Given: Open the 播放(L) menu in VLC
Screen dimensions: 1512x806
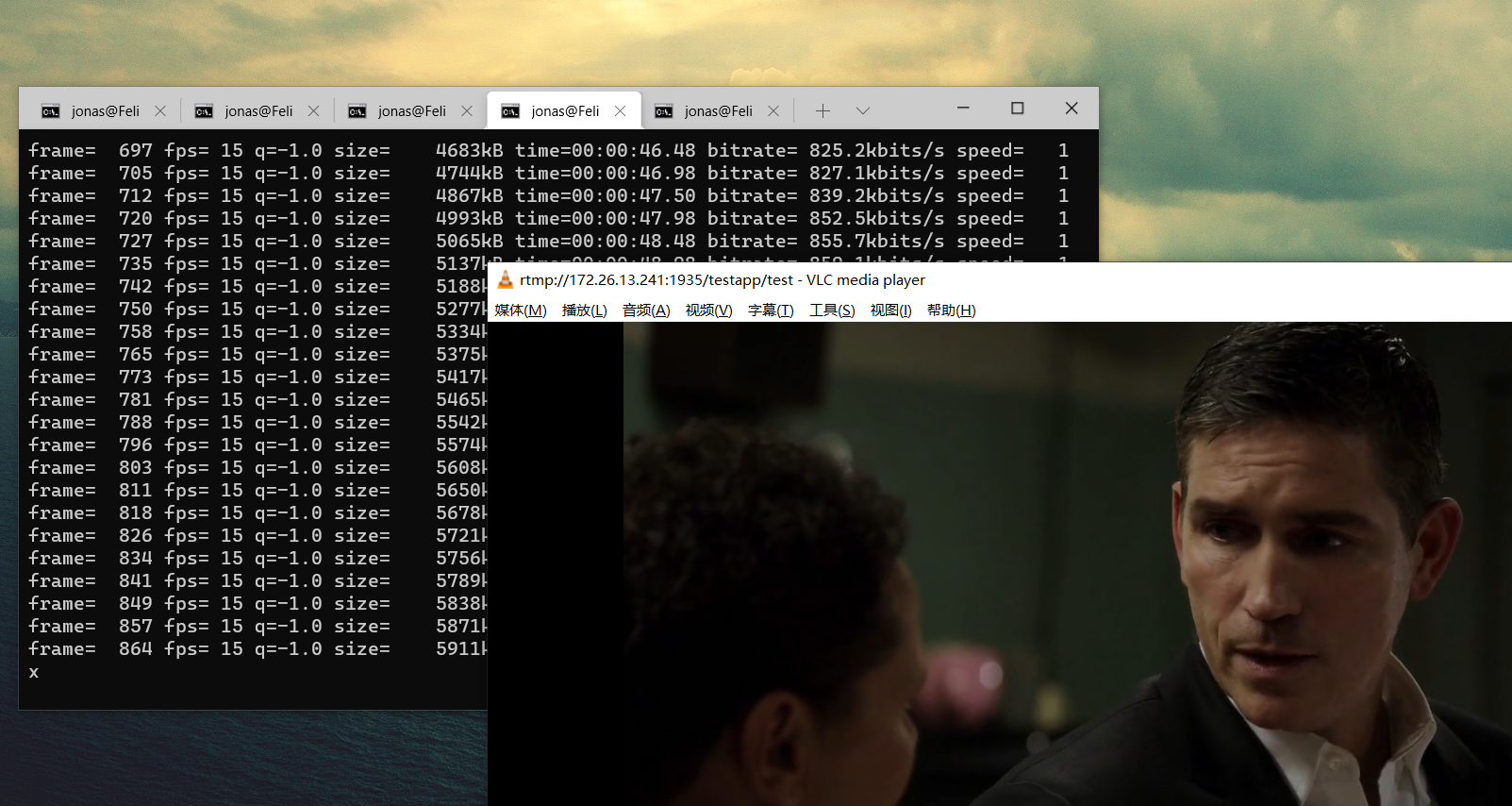Looking at the screenshot, I should tap(584, 311).
